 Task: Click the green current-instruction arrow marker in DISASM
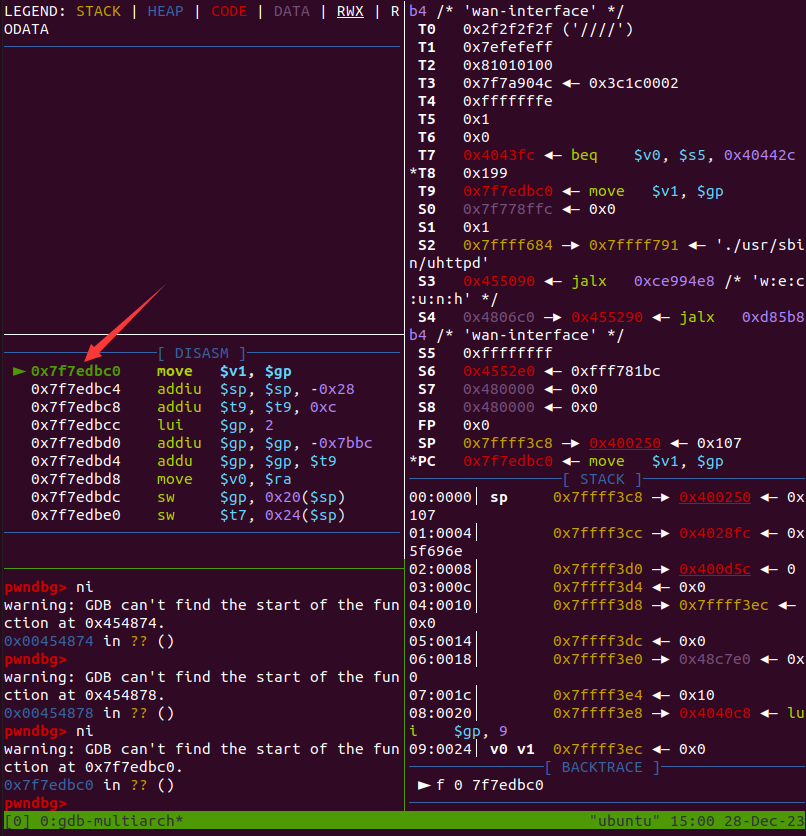[x=19, y=371]
